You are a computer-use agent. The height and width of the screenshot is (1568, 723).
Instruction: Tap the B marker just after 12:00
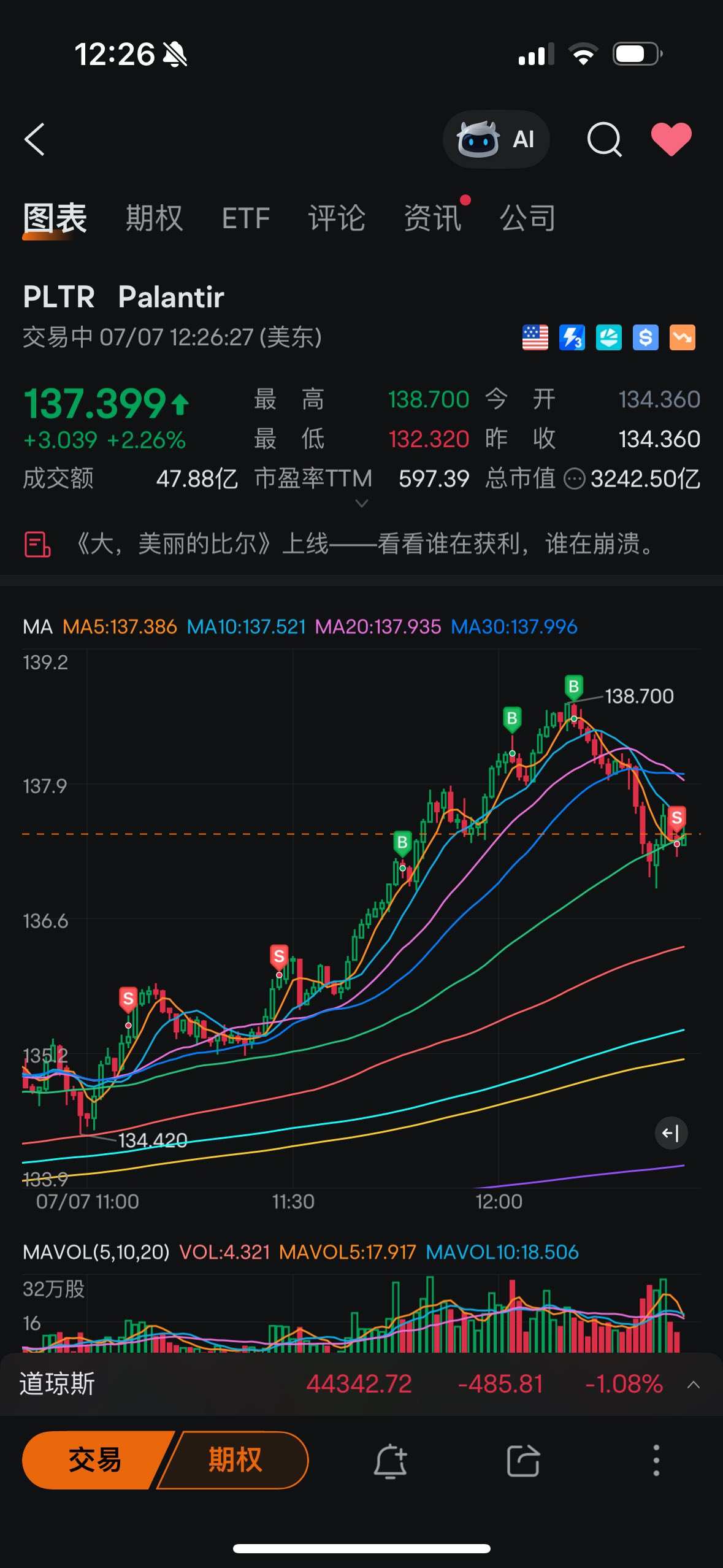[512, 719]
